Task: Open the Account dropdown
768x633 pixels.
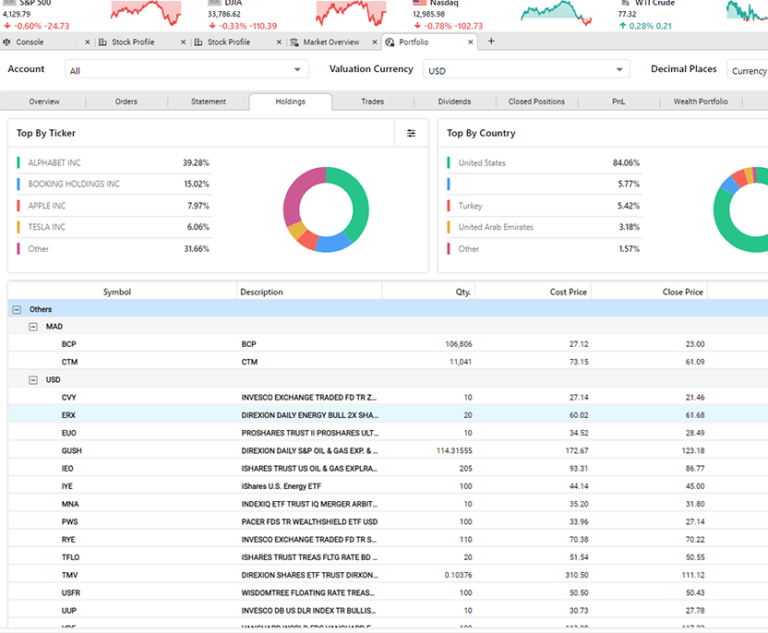Action: (187, 70)
